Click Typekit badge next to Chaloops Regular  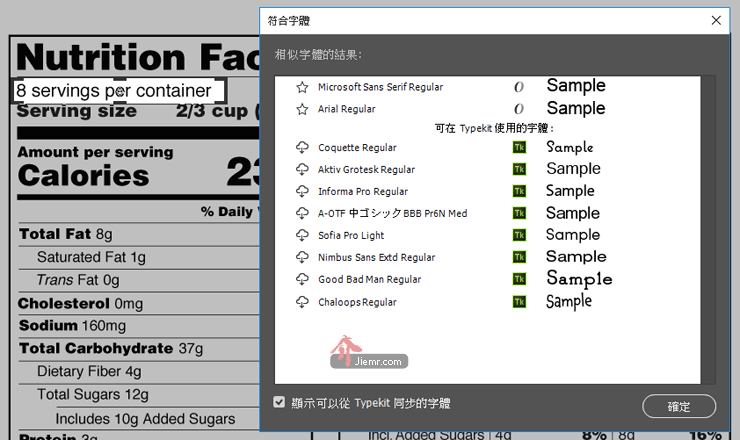click(x=519, y=302)
